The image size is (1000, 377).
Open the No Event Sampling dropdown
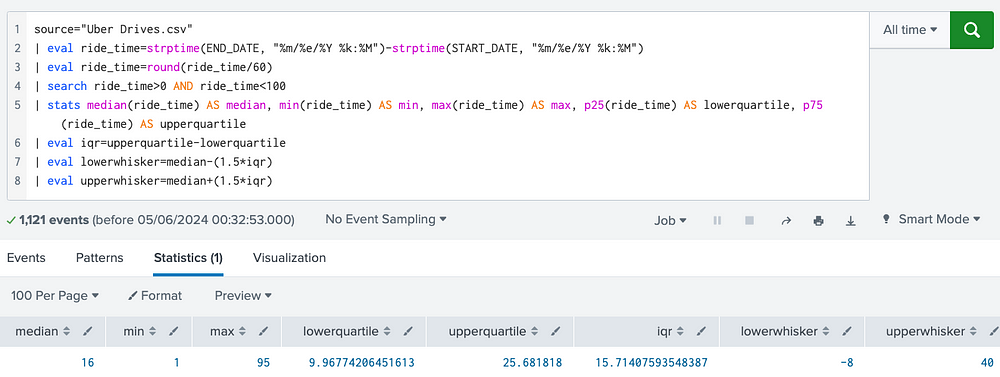point(386,219)
